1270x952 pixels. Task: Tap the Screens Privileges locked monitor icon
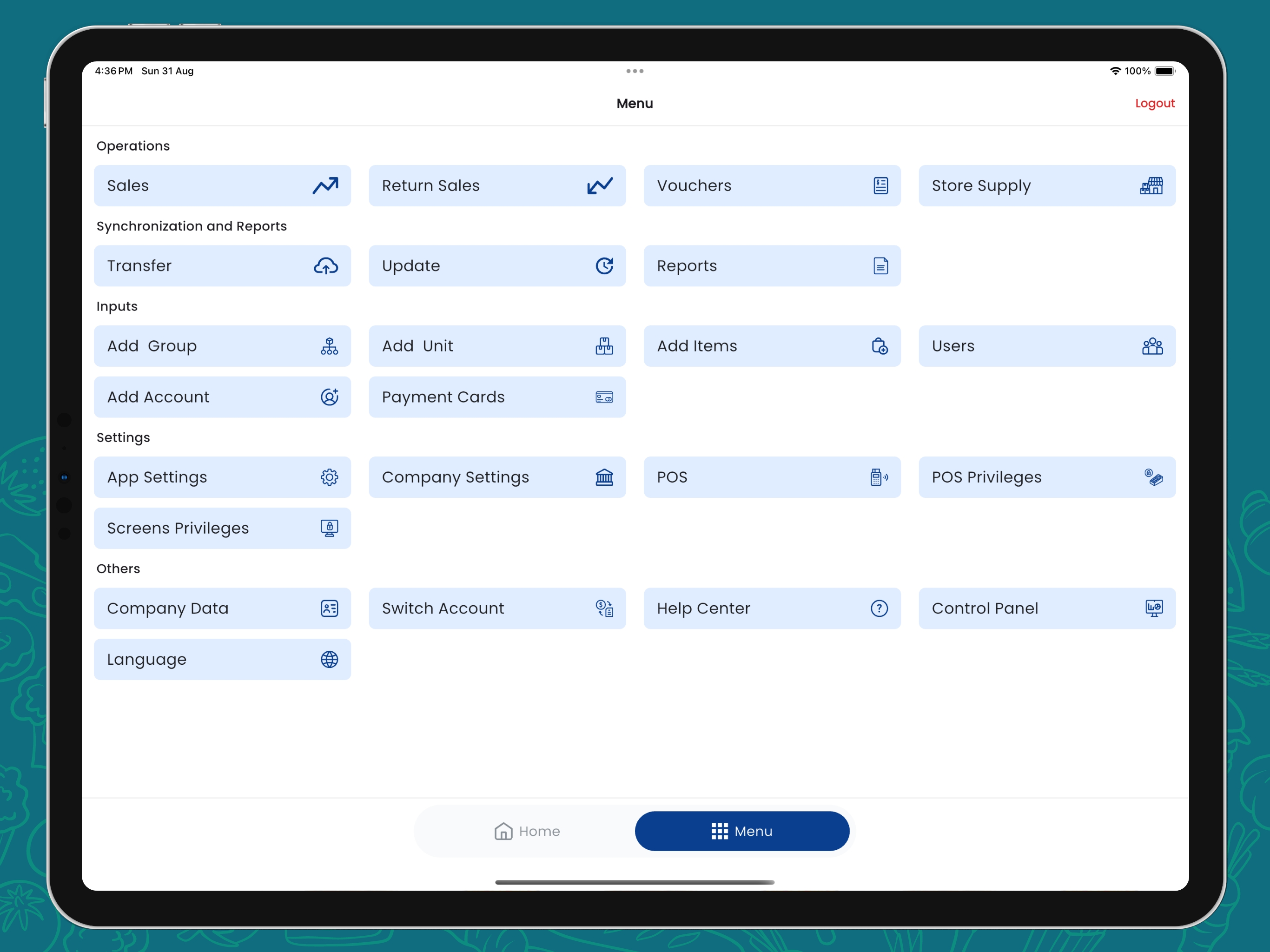(x=329, y=528)
